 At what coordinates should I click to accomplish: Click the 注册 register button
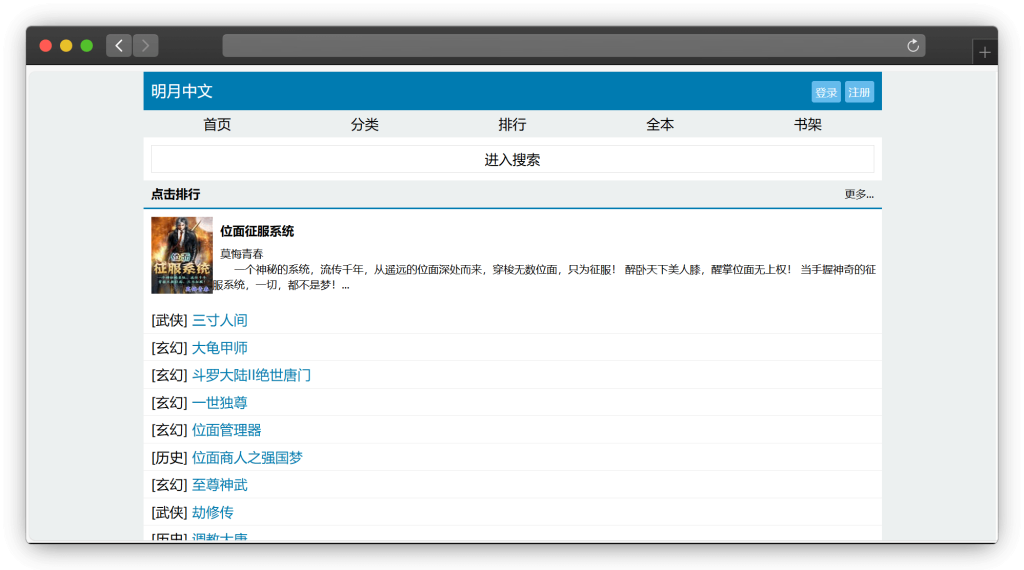[859, 92]
